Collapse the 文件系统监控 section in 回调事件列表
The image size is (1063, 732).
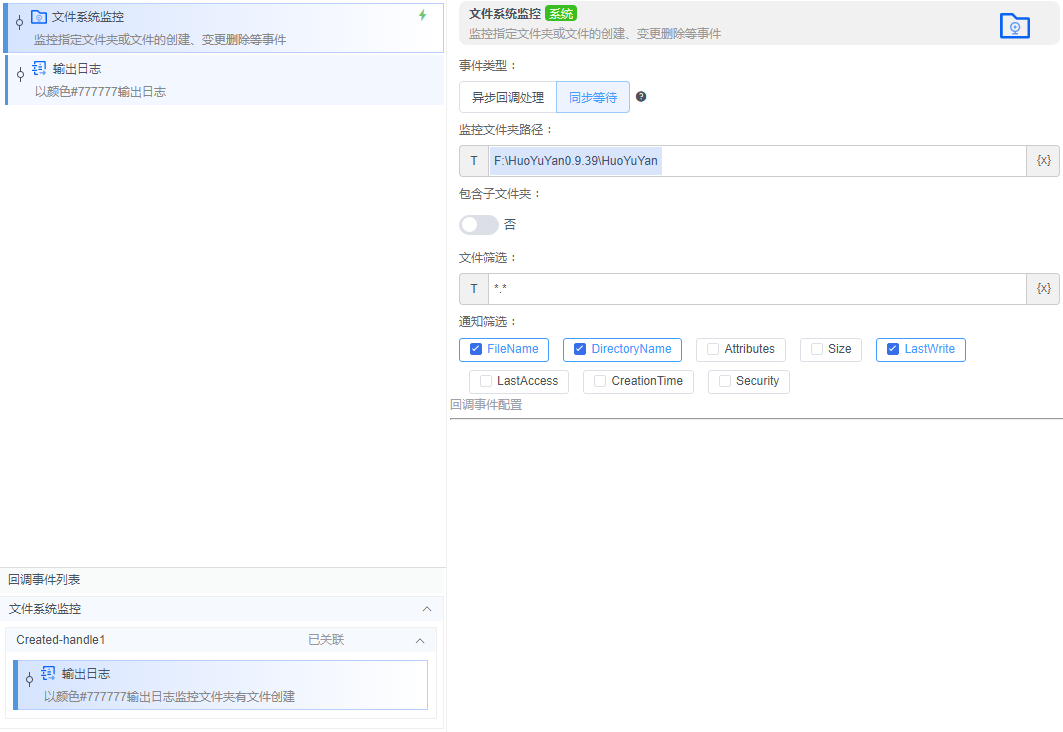pos(427,608)
